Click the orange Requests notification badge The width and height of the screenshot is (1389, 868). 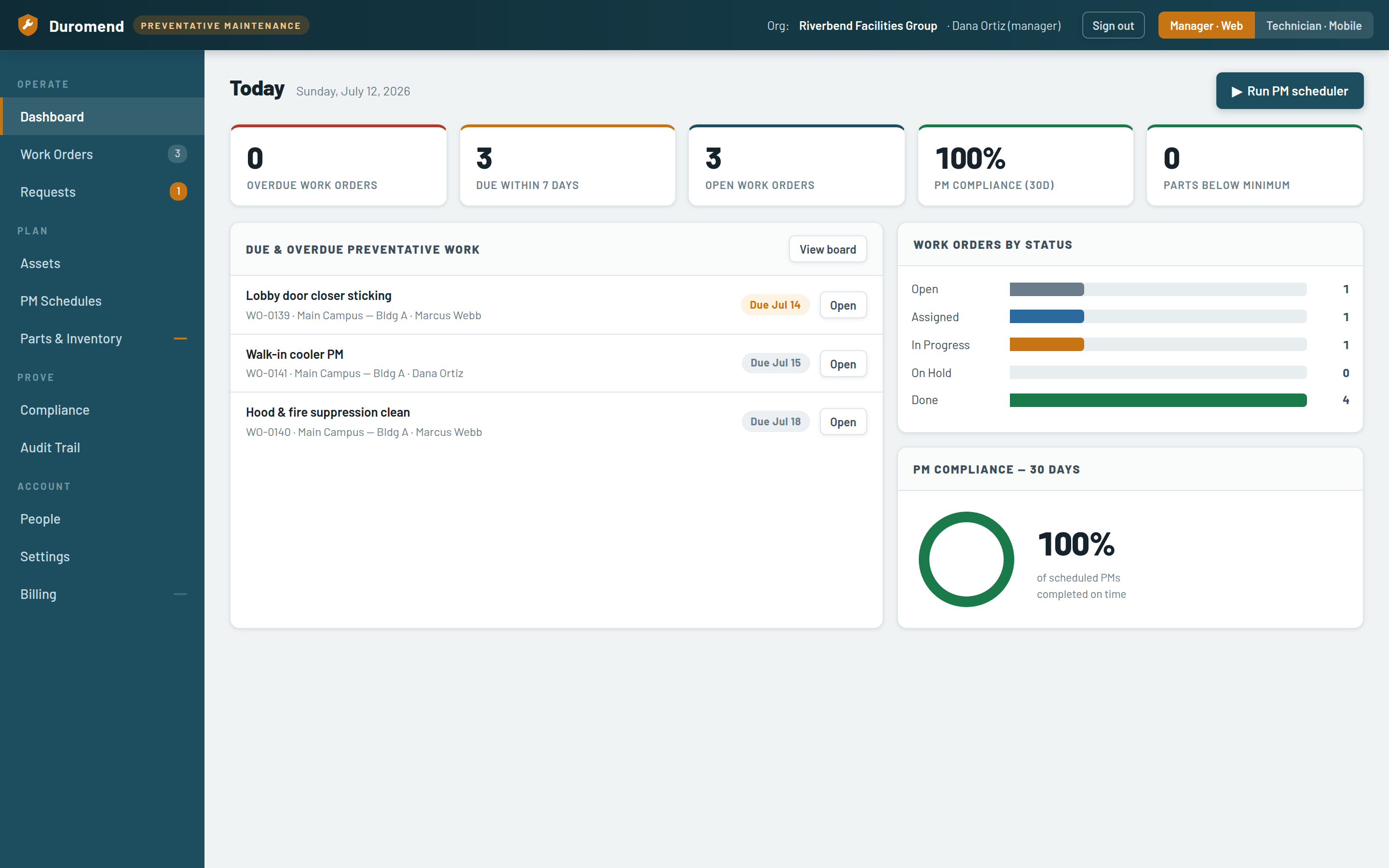pyautogui.click(x=178, y=191)
